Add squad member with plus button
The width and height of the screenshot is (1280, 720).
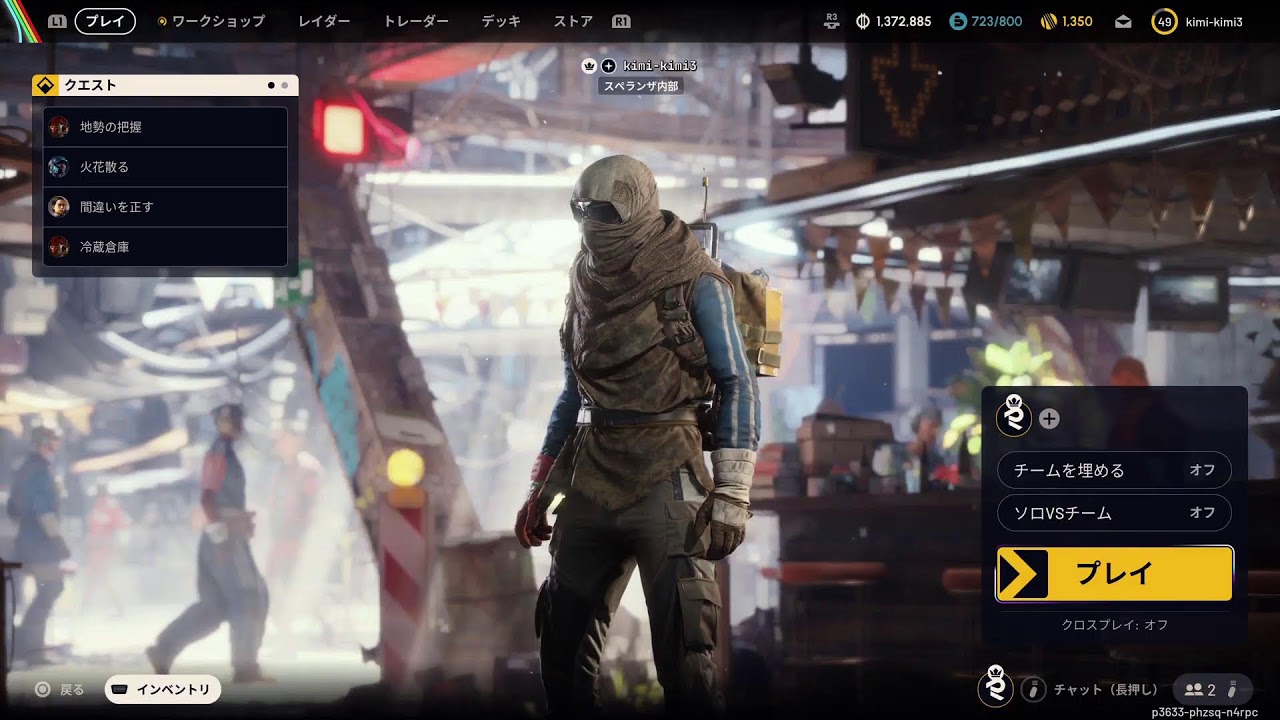click(1049, 419)
